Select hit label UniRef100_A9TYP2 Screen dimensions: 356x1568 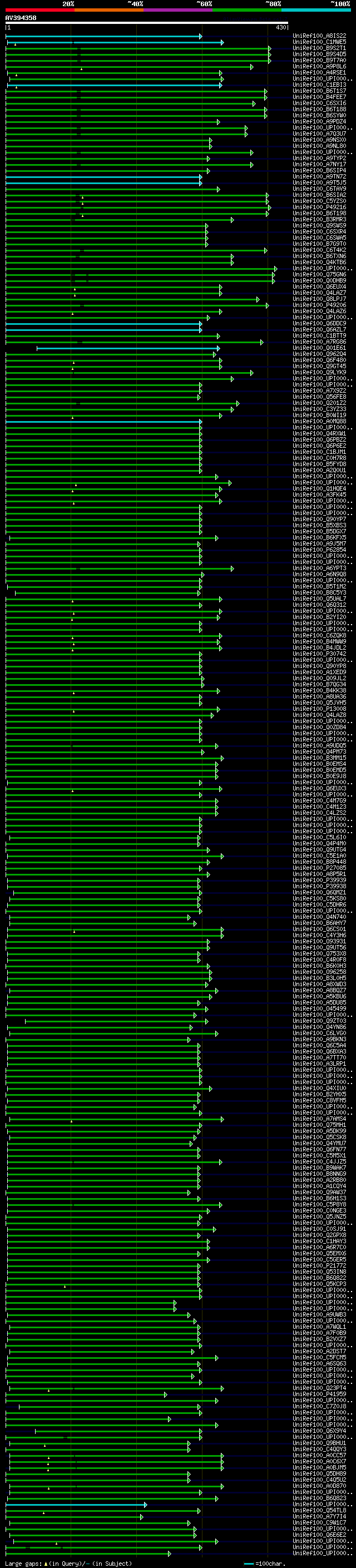click(x=319, y=159)
